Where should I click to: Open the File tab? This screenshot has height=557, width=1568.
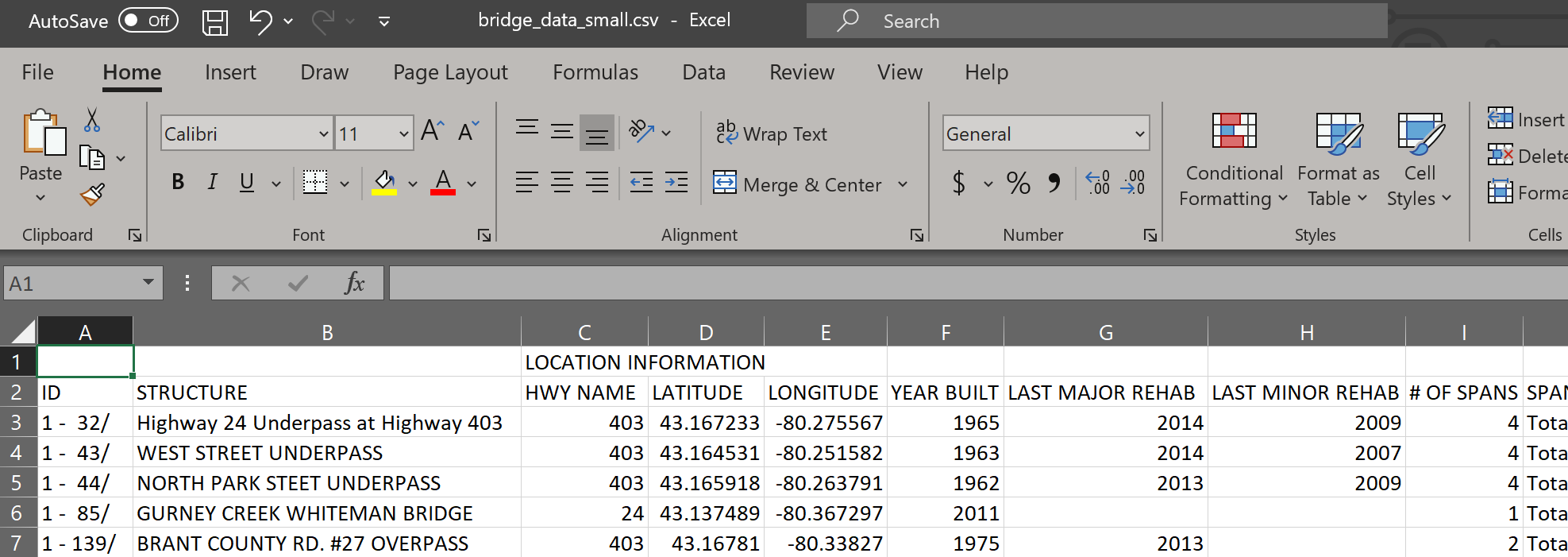click(37, 72)
